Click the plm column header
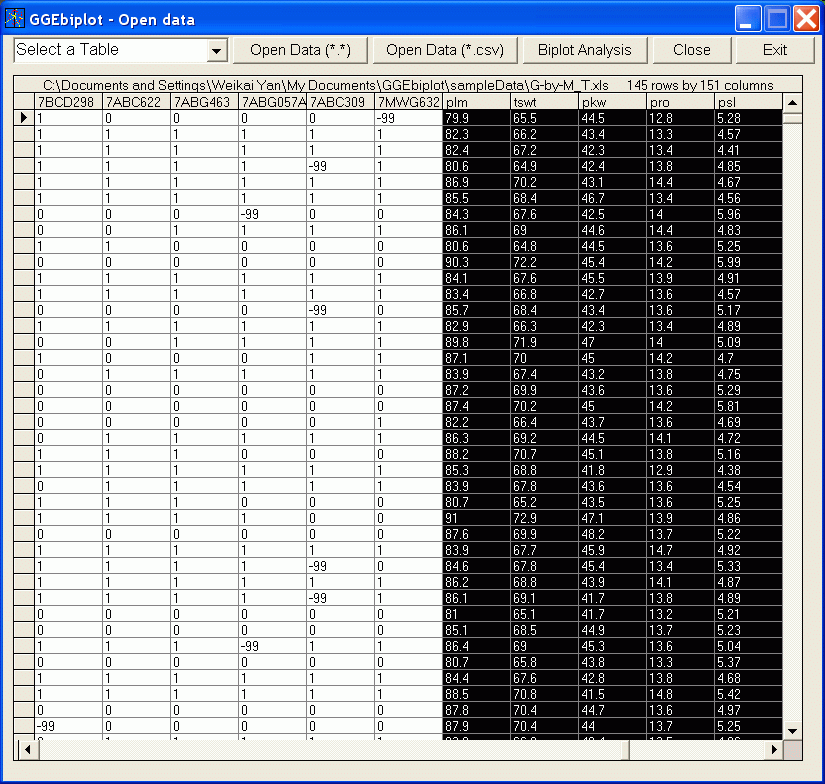The image size is (825, 784). tap(476, 102)
